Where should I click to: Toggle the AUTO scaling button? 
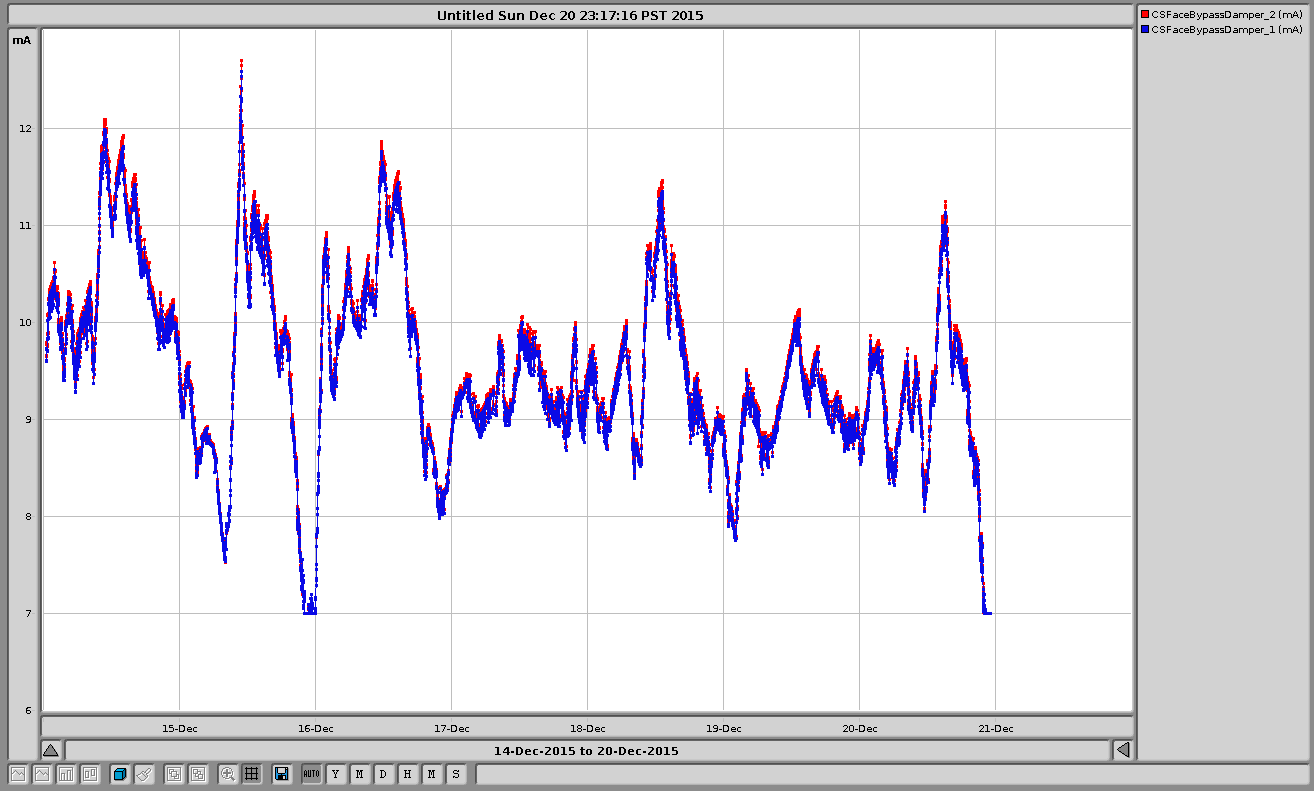point(311,774)
